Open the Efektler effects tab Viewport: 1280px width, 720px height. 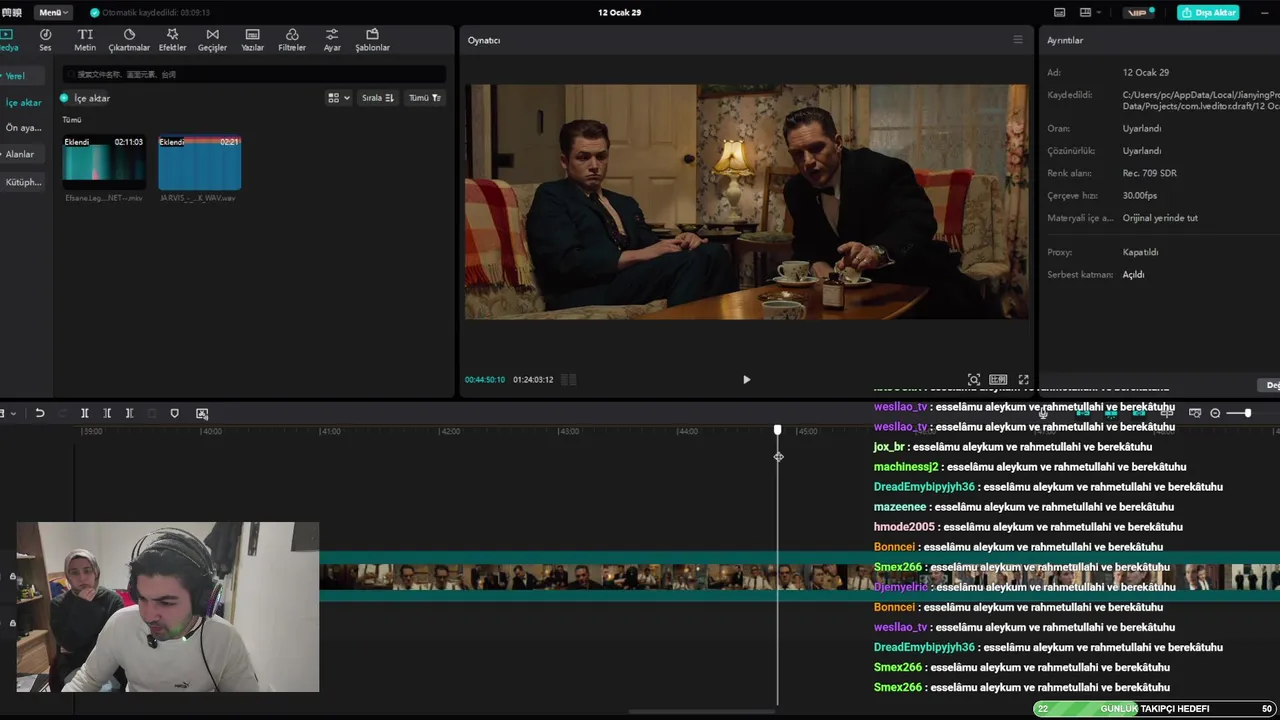point(172,40)
